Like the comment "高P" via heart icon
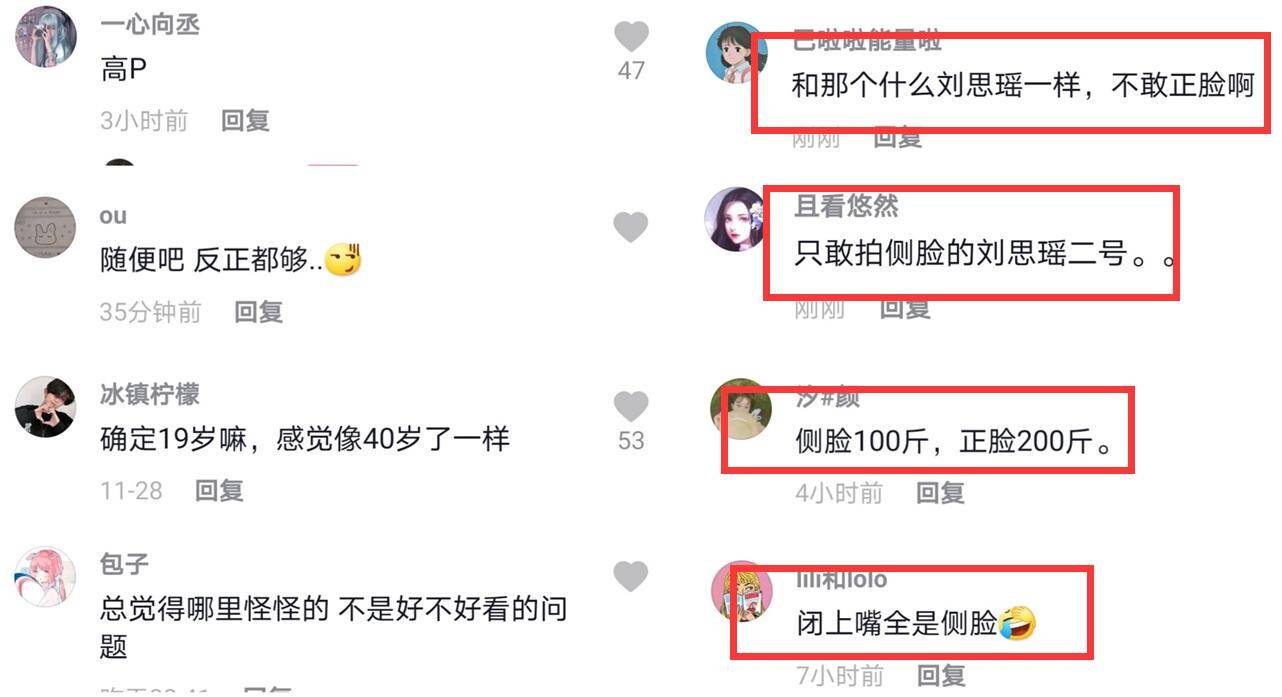 [x=631, y=37]
